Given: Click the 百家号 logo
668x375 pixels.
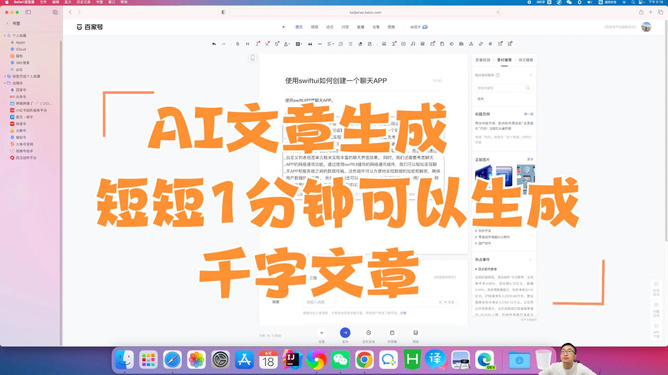Looking at the screenshot, I should tap(90, 27).
